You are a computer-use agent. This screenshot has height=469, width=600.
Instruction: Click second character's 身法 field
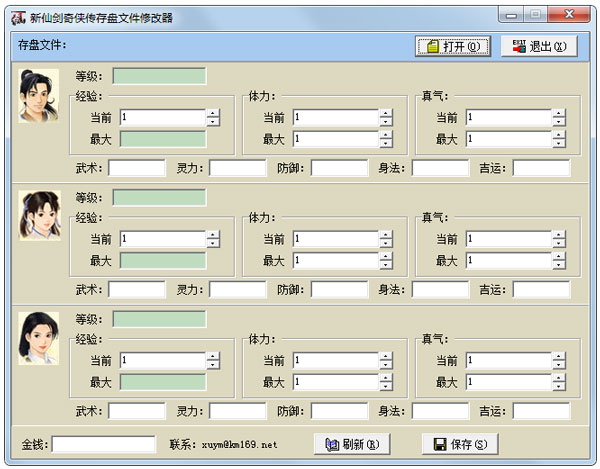click(x=440, y=290)
